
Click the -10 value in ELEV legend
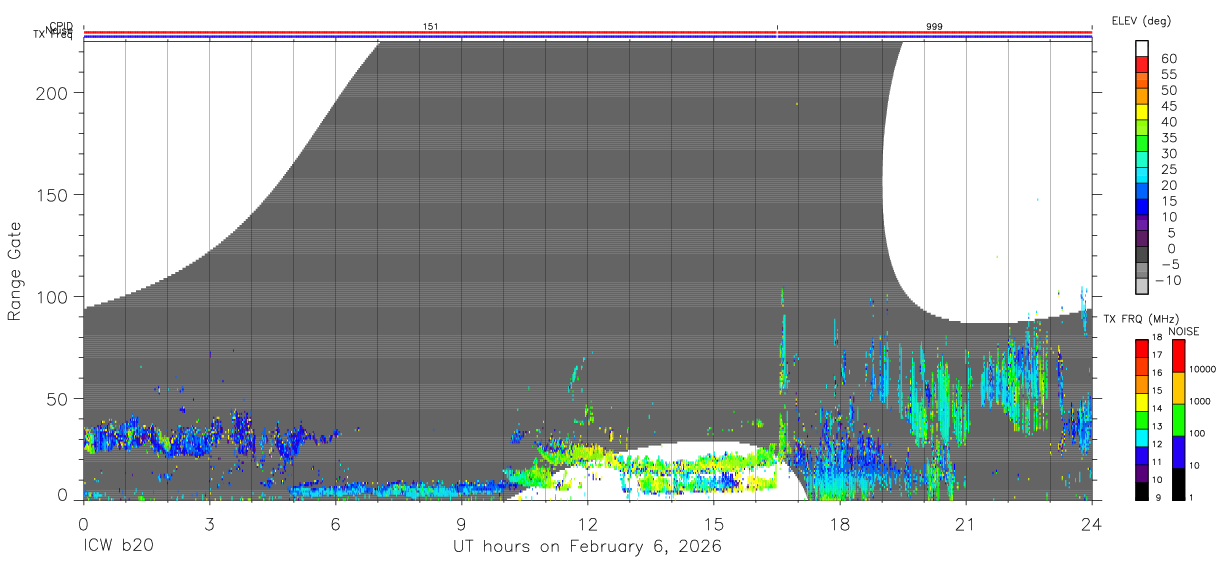click(1166, 280)
